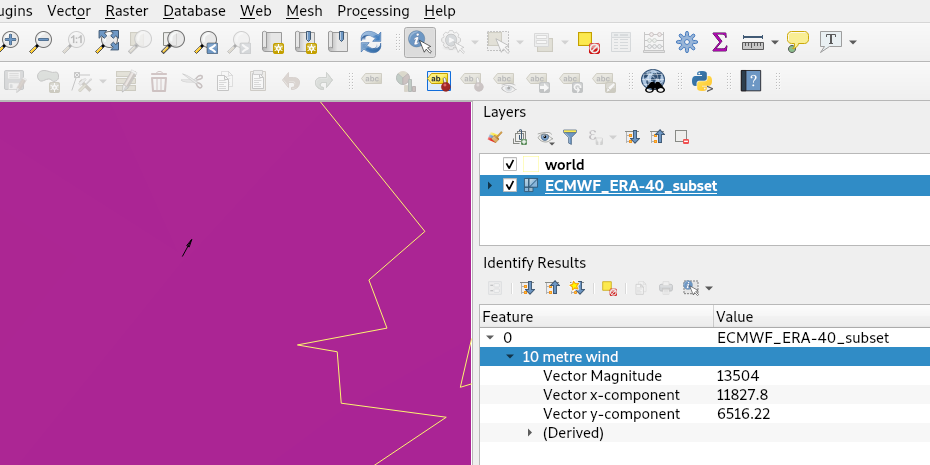This screenshot has width=930, height=465.
Task: Open the Vector menu
Action: 69,11
